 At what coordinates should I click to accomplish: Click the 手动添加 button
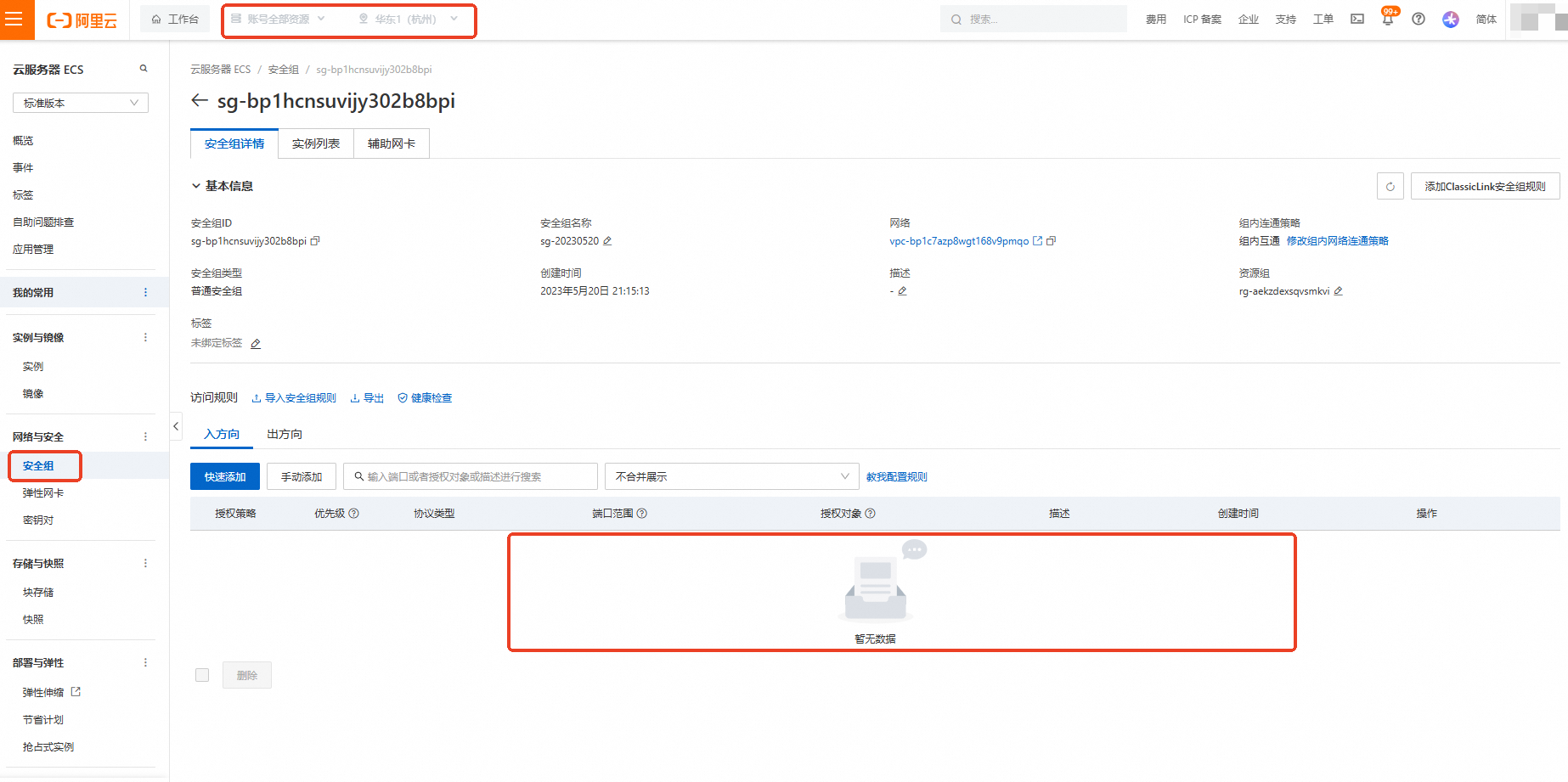(x=302, y=476)
